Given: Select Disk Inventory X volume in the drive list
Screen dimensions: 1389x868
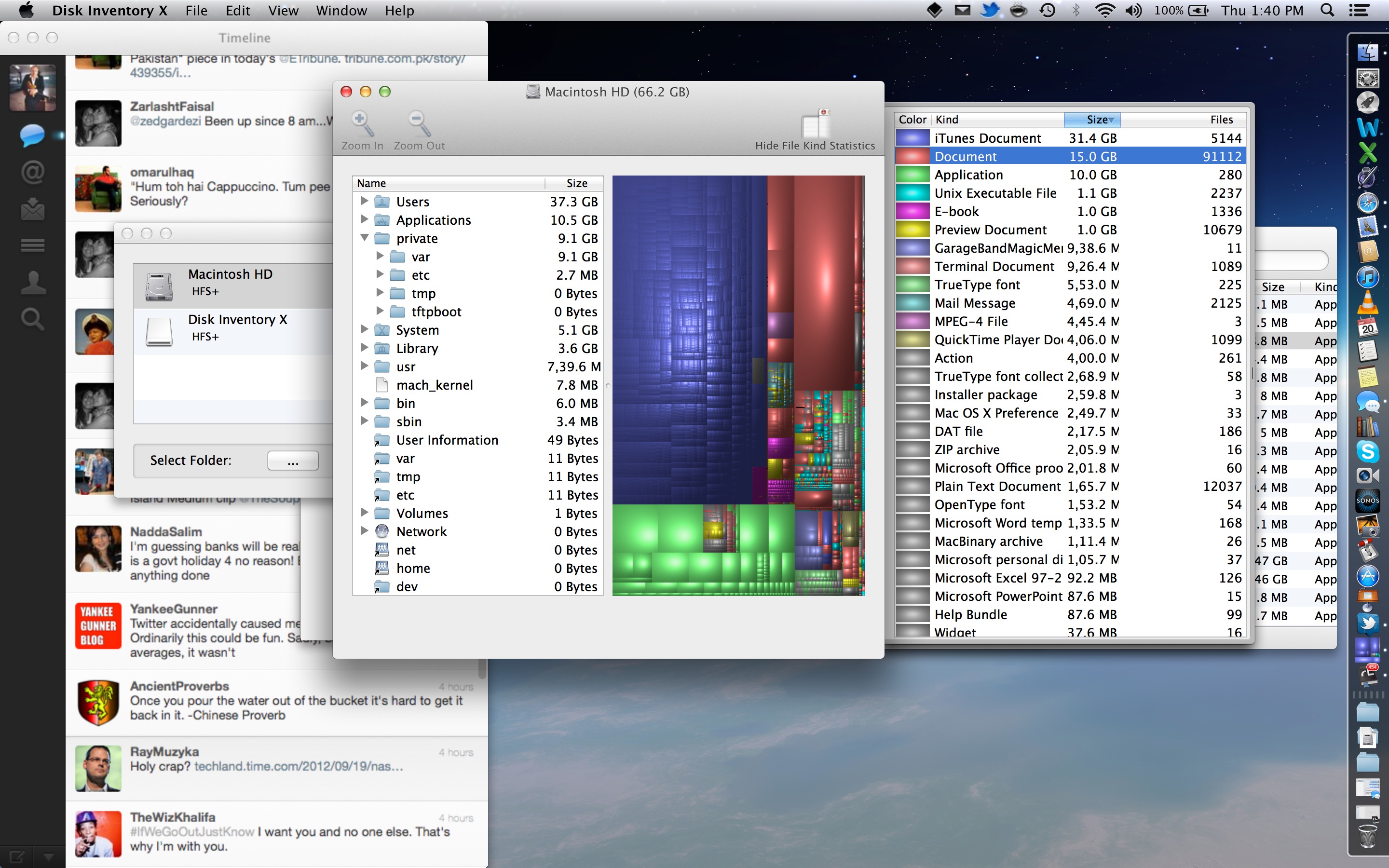Looking at the screenshot, I should tap(233, 331).
